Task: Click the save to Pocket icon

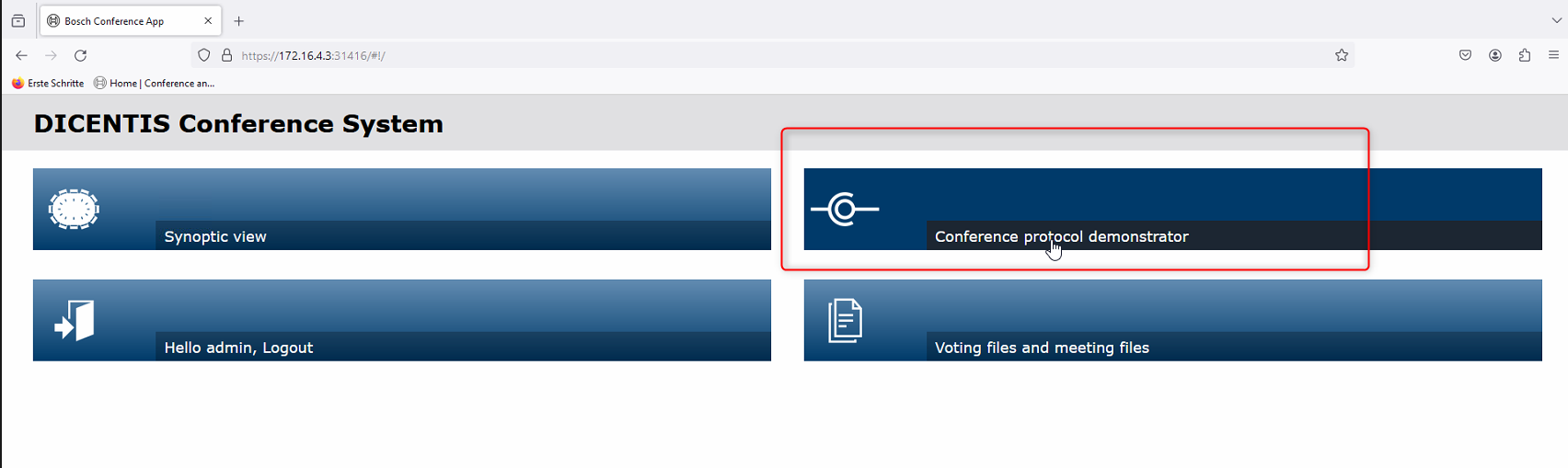Action: tap(1466, 55)
